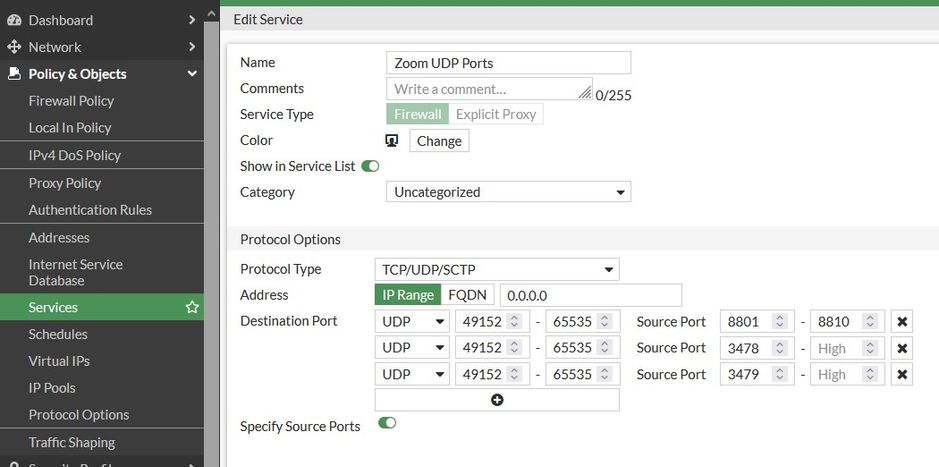Click the Network cross-arrows icon
The image size is (939, 467).
pyautogui.click(x=14, y=47)
